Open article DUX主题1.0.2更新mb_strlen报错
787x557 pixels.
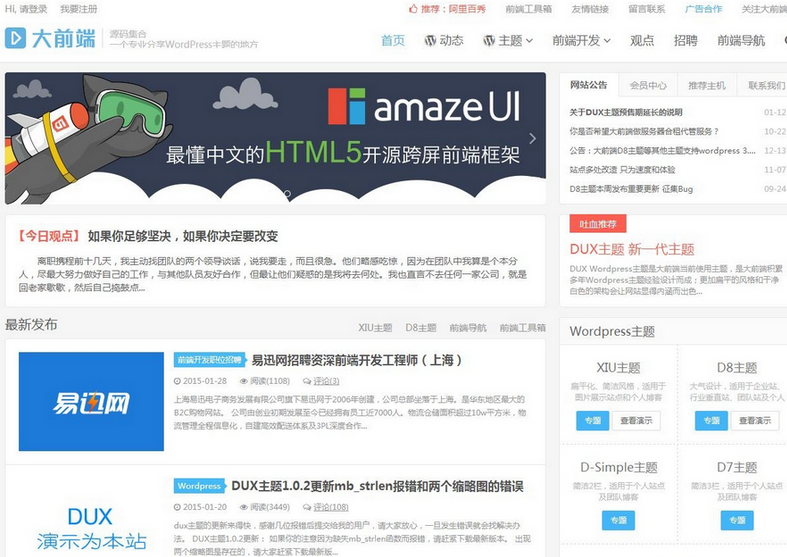377,486
